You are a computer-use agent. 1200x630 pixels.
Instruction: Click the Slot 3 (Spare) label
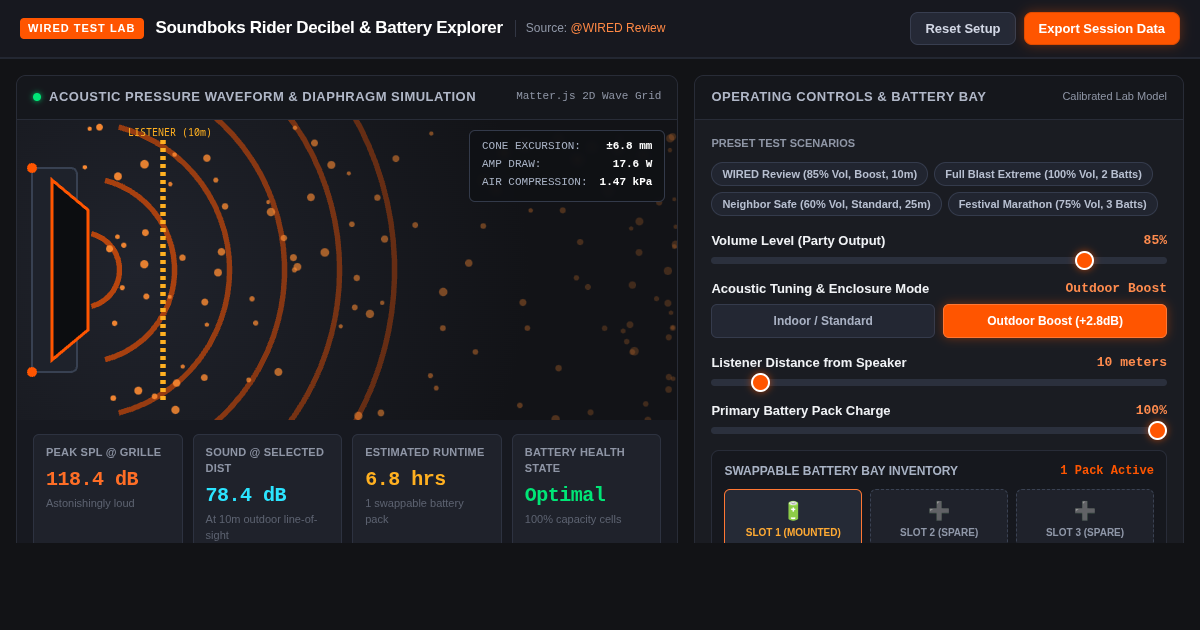tap(1085, 532)
